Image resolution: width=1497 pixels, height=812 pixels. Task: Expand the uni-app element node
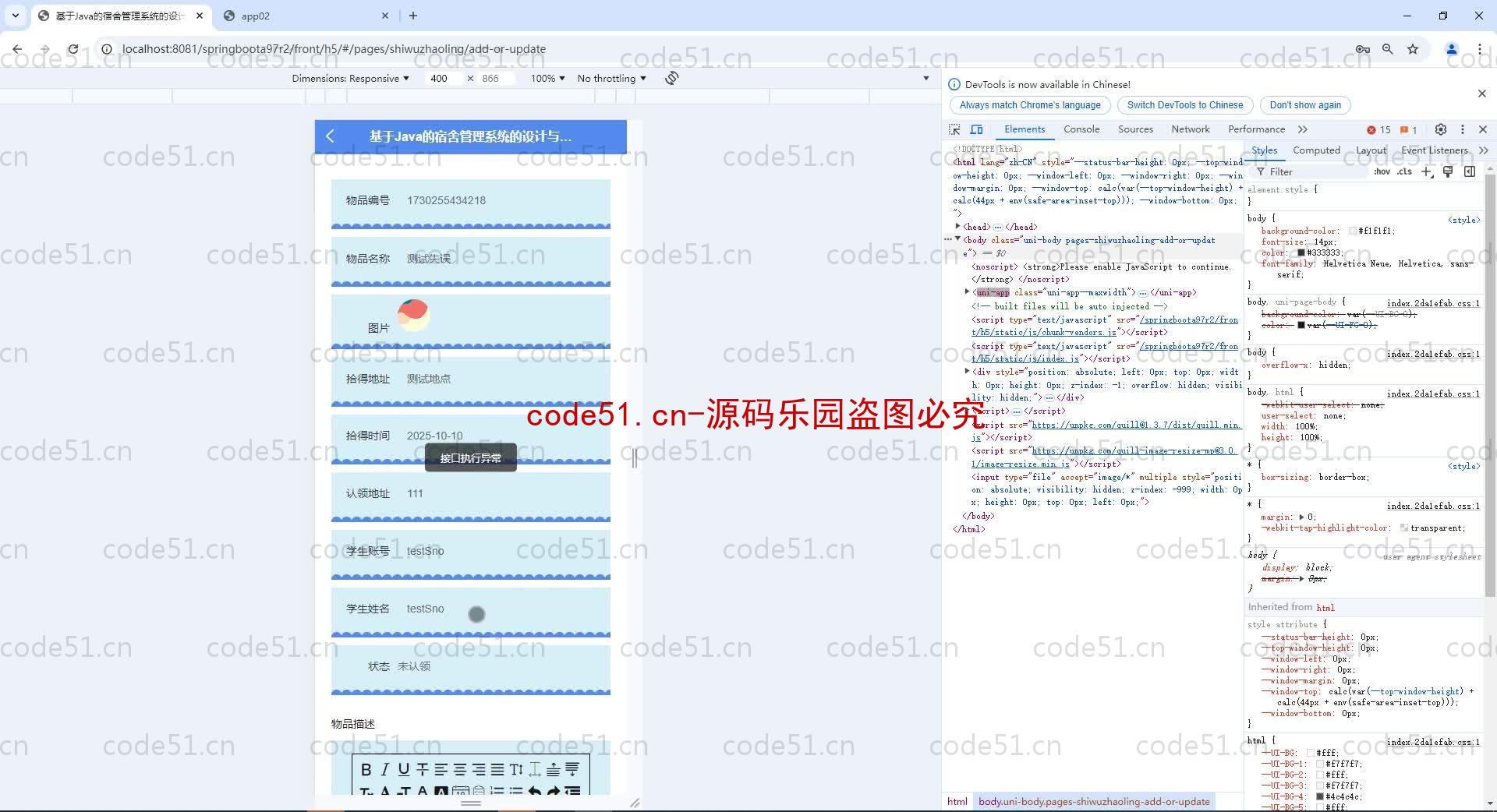click(968, 291)
